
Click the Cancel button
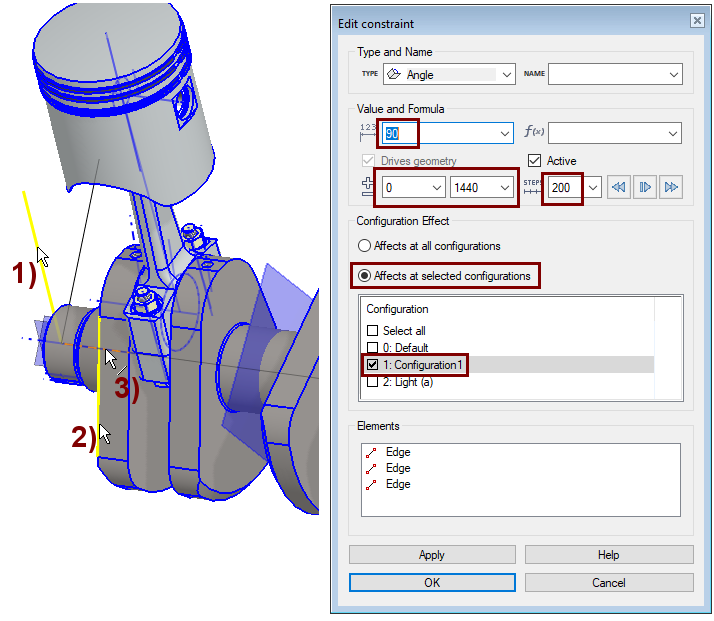609,582
